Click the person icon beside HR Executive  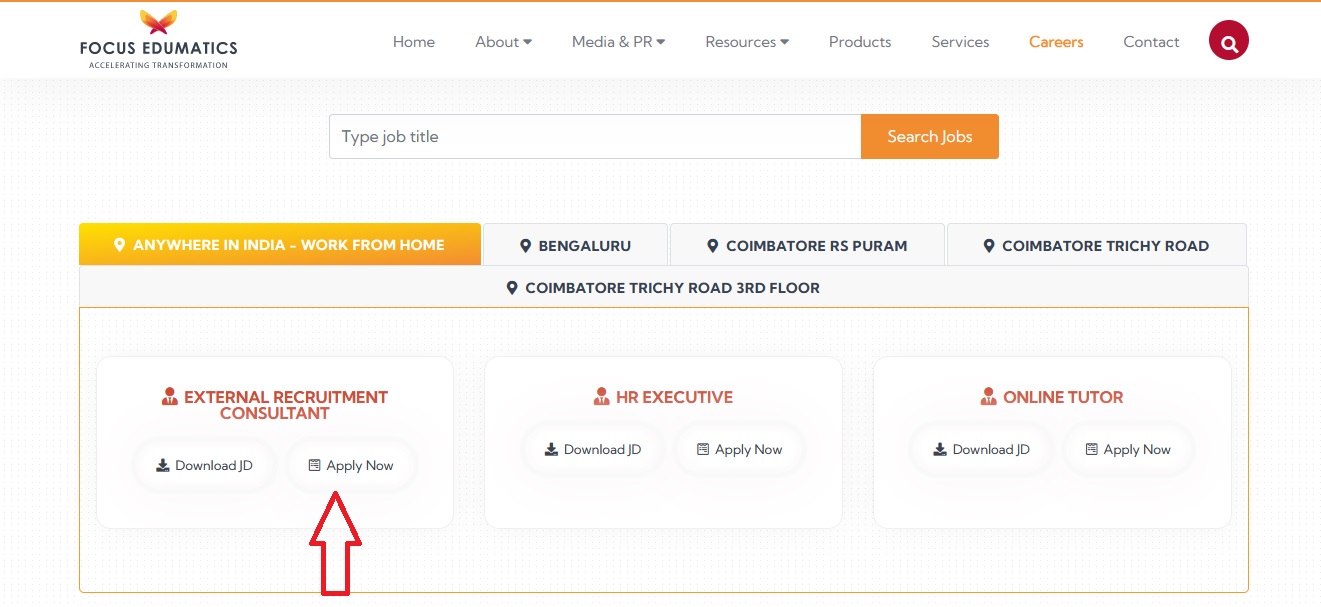(x=601, y=397)
